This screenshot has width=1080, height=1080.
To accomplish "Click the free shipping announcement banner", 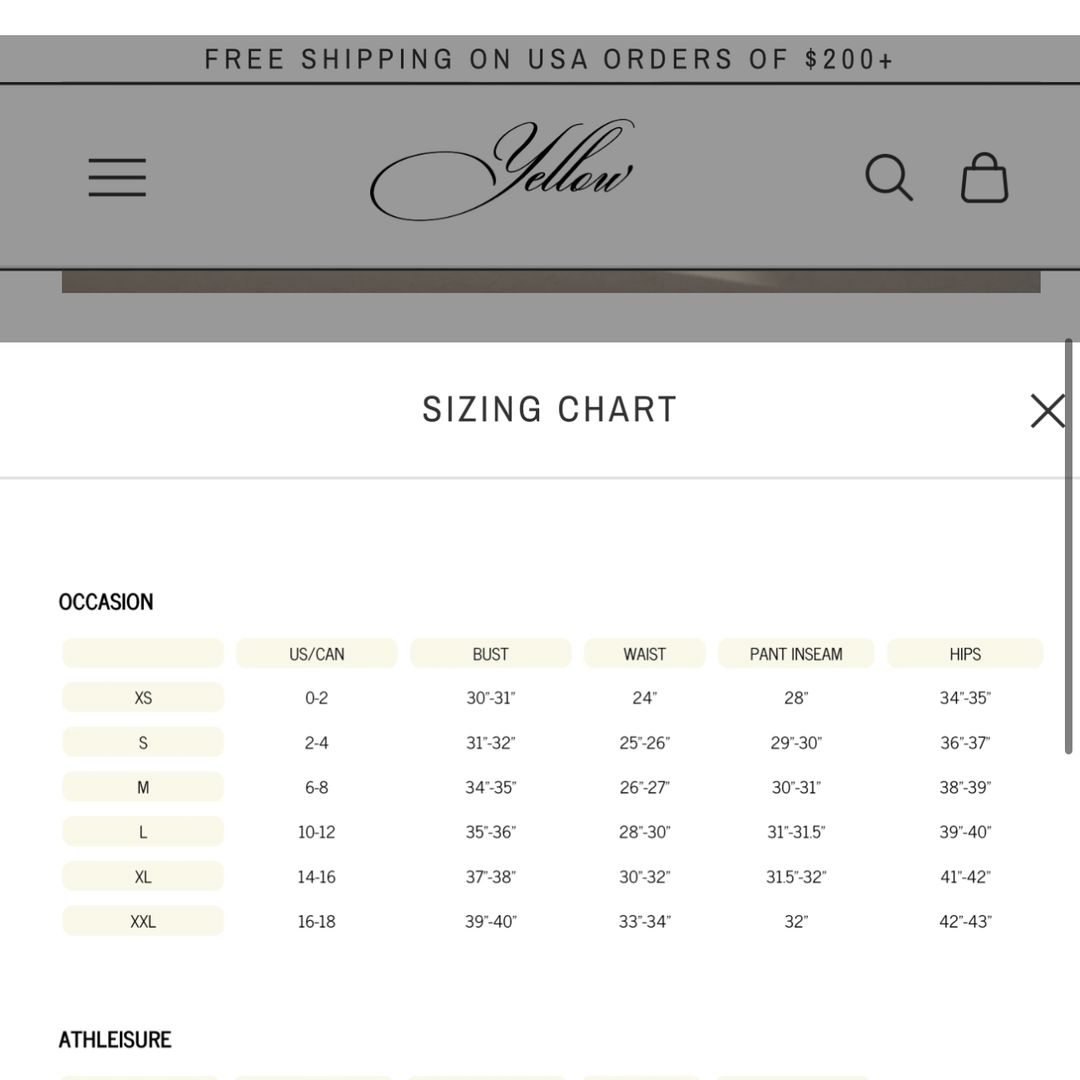I will point(548,60).
